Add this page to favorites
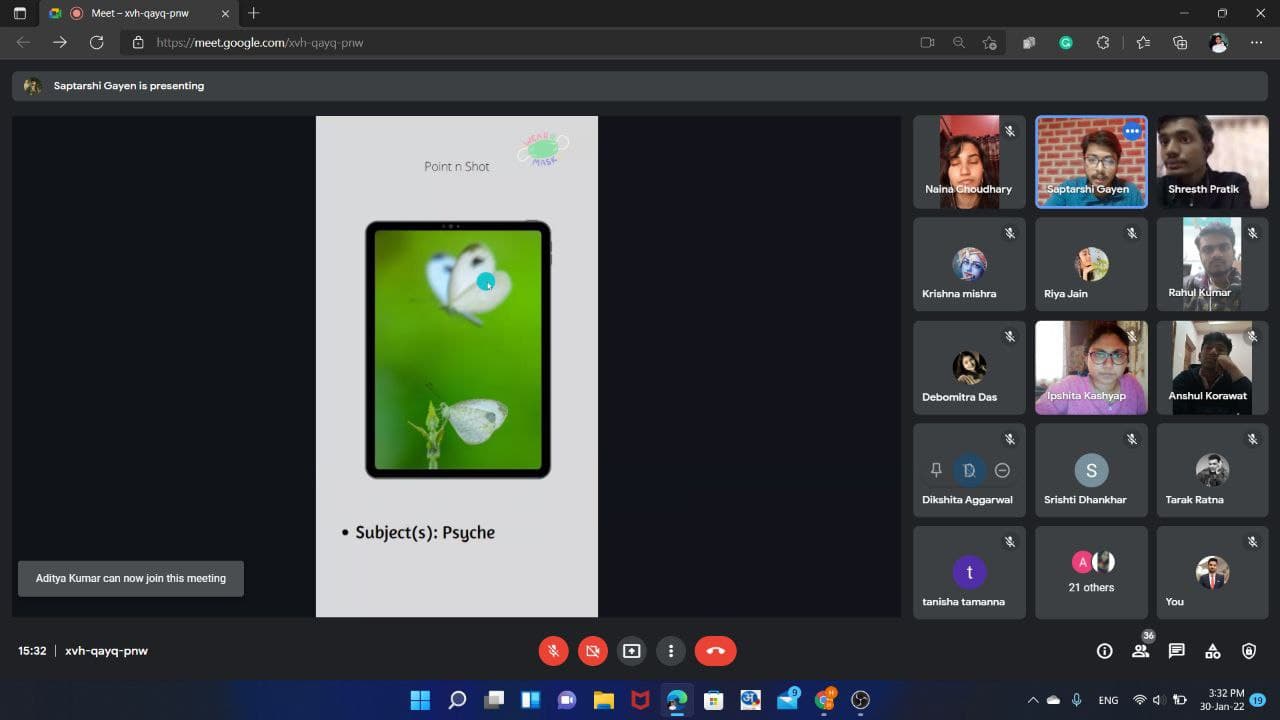The height and width of the screenshot is (720, 1280). [x=990, y=43]
